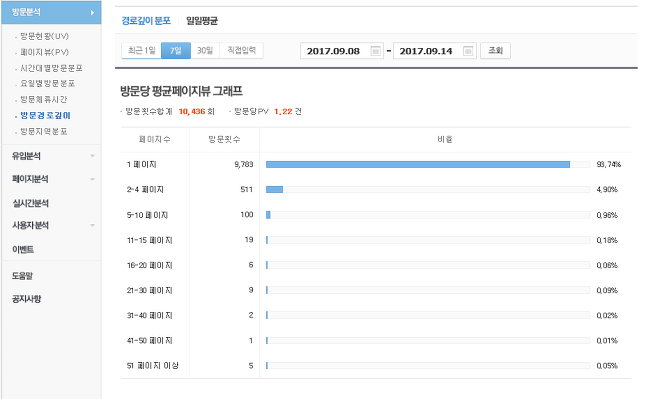The width and height of the screenshot is (646, 399).
Task: Open 방문체류시간 in the sidebar
Action: 44,100
